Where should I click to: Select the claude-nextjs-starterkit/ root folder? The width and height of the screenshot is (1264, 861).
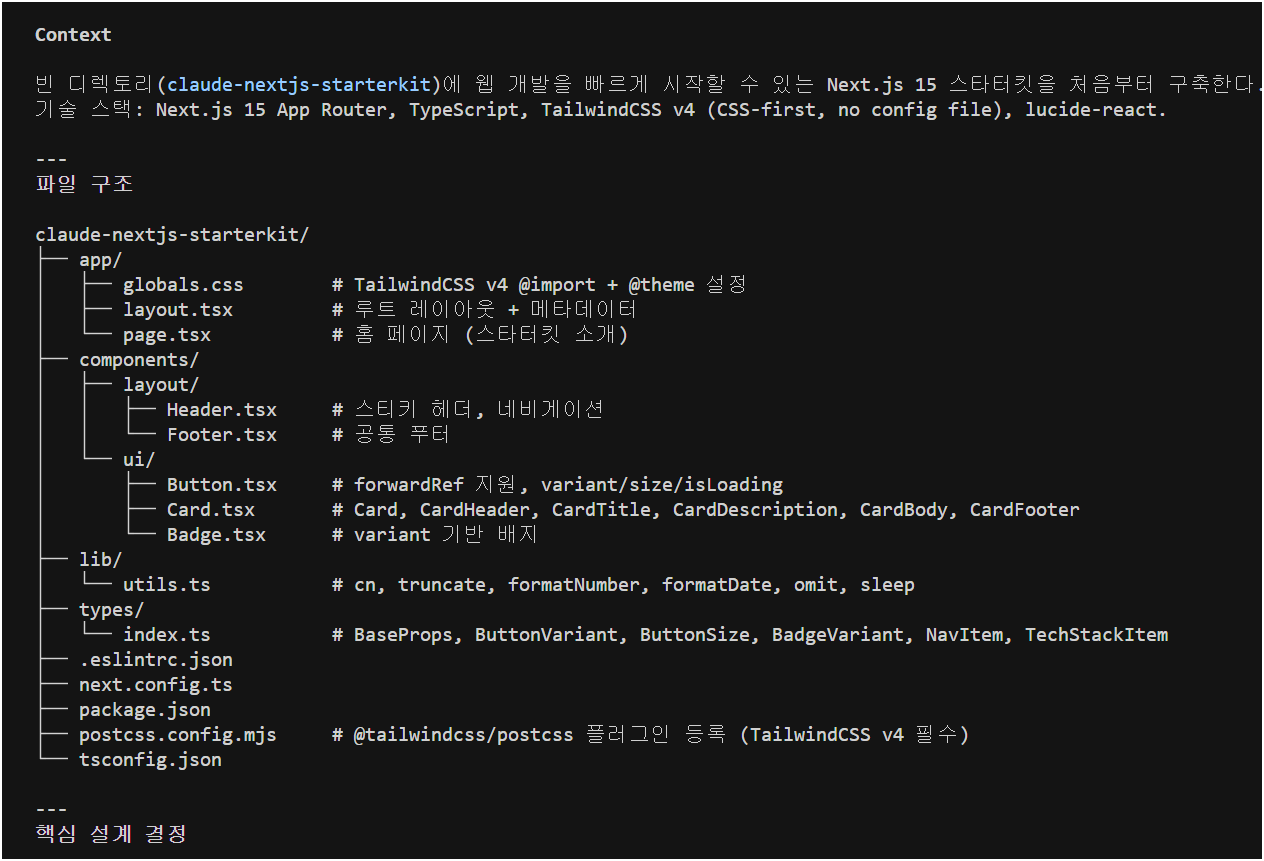click(x=172, y=235)
